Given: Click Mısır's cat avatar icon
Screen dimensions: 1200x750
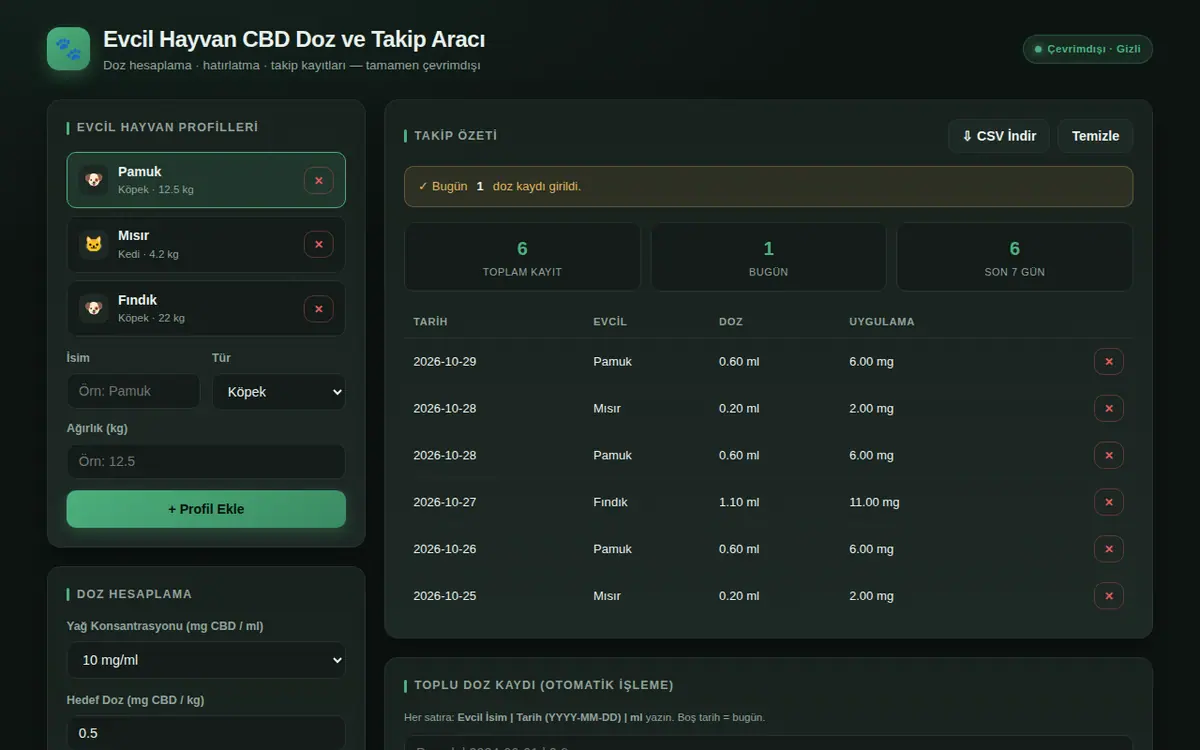Looking at the screenshot, I should coord(93,244).
